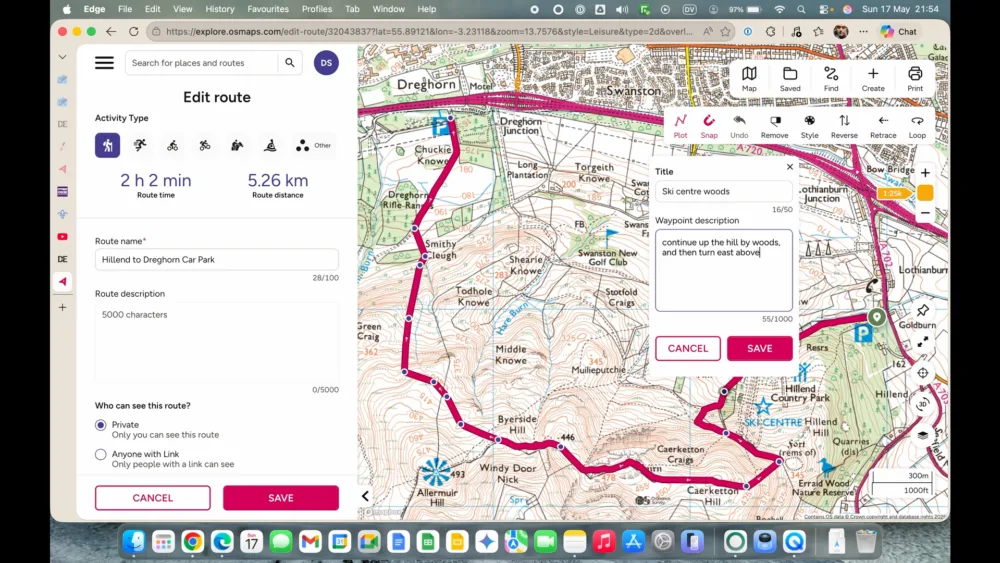
Task: Open the Map layers button
Action: point(749,79)
